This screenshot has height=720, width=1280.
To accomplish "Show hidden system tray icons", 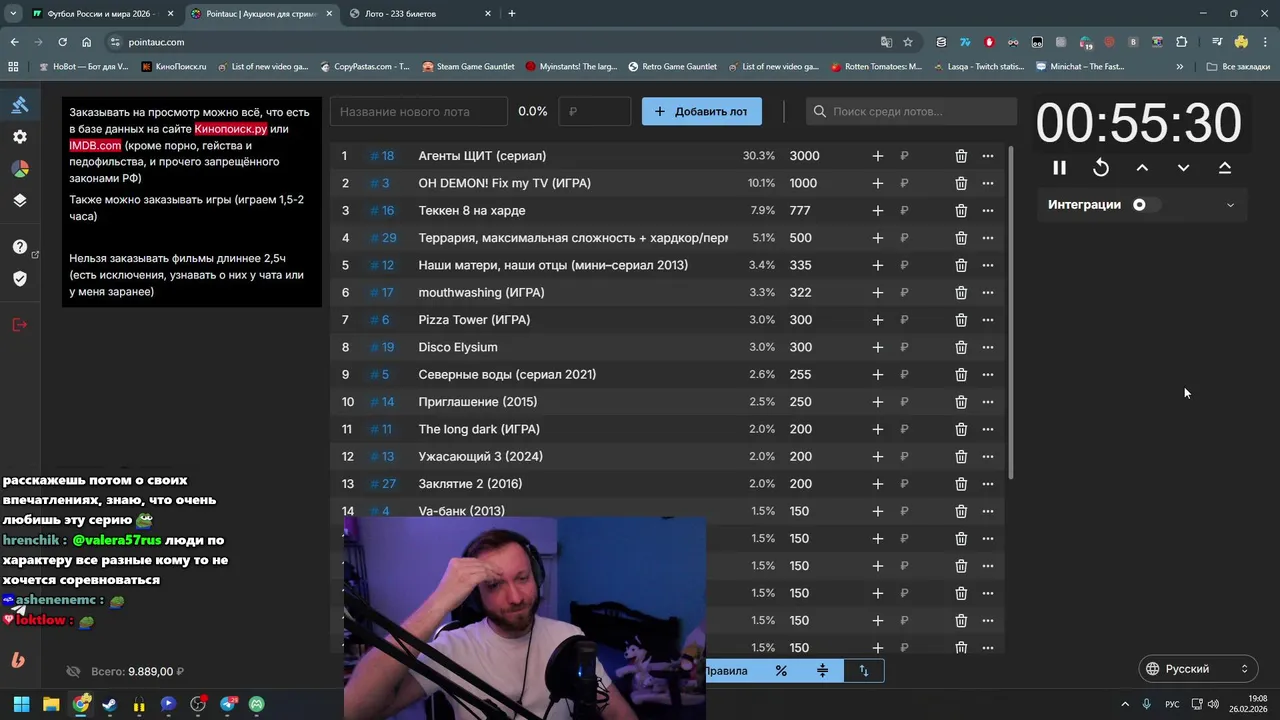I will 1125,704.
